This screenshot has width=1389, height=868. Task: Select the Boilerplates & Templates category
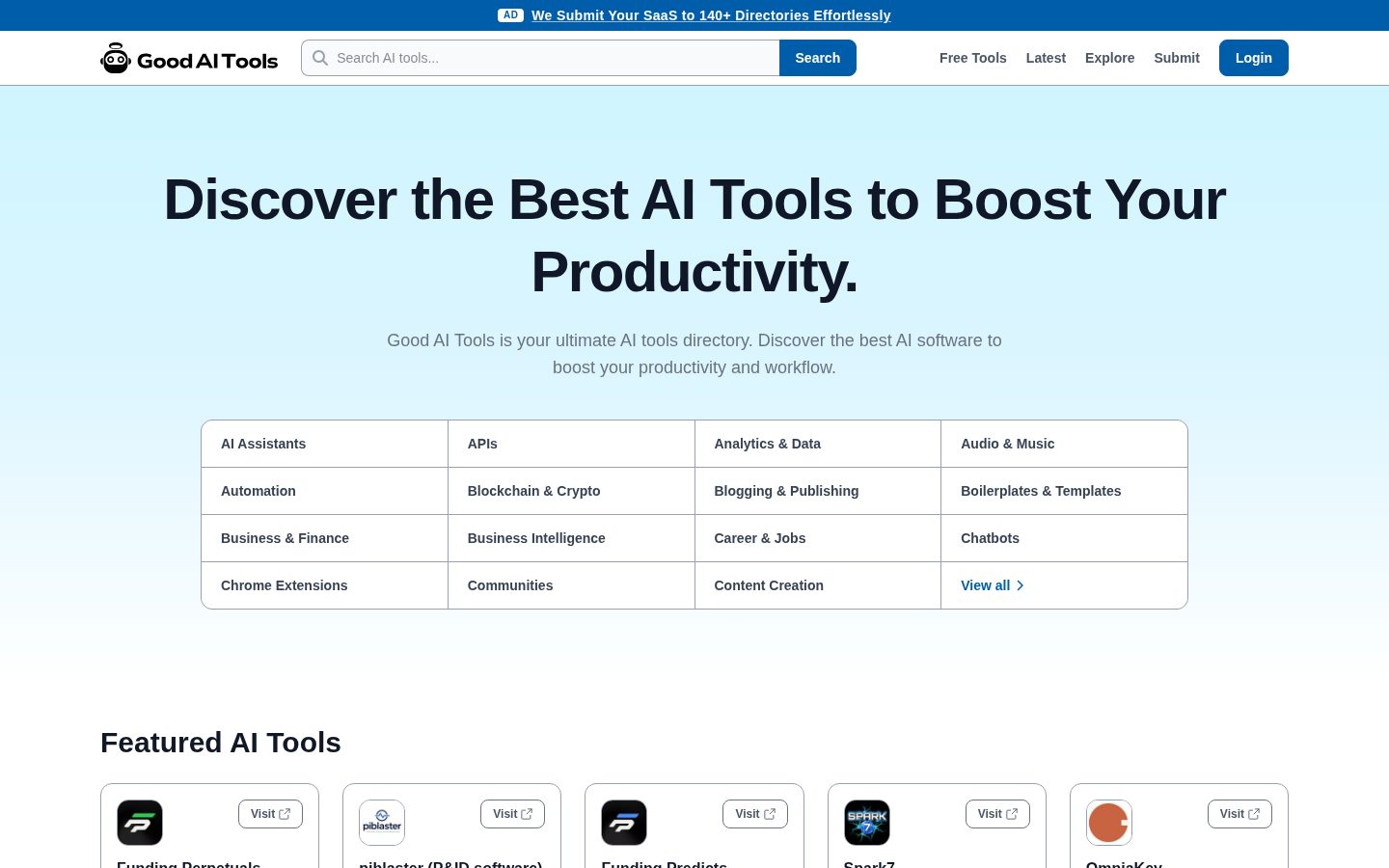1064,491
